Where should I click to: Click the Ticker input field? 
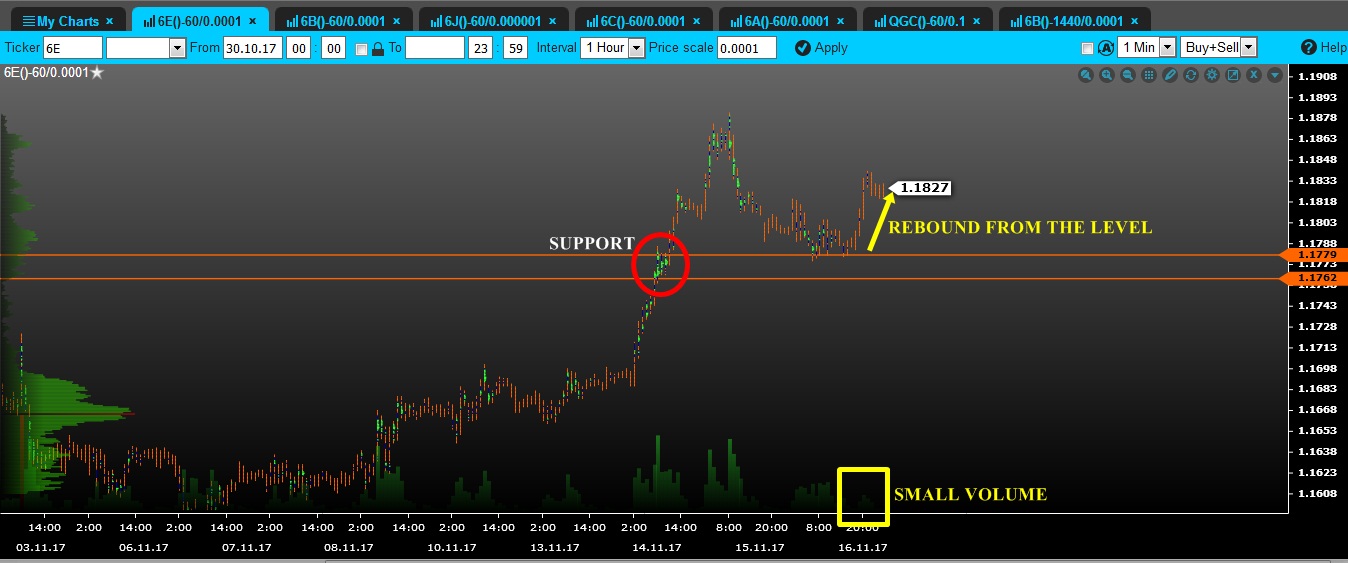point(73,47)
